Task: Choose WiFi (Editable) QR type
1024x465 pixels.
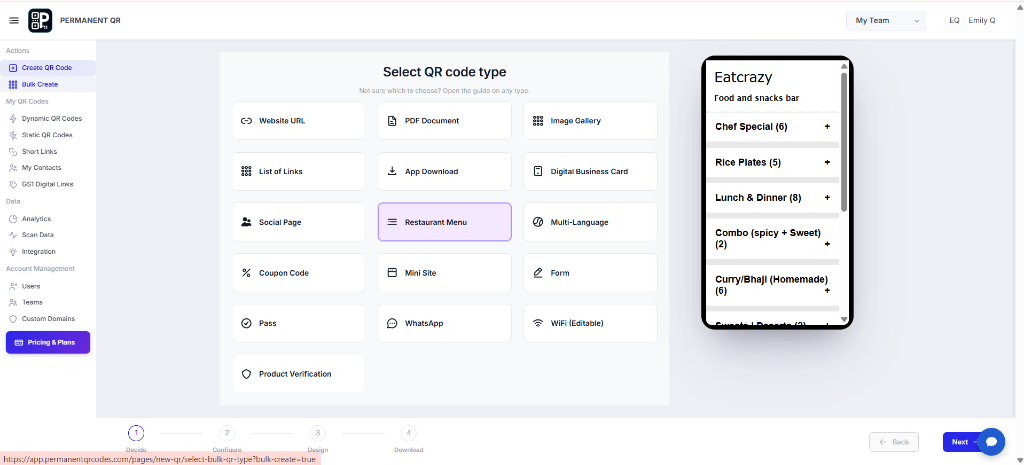Action: [590, 323]
